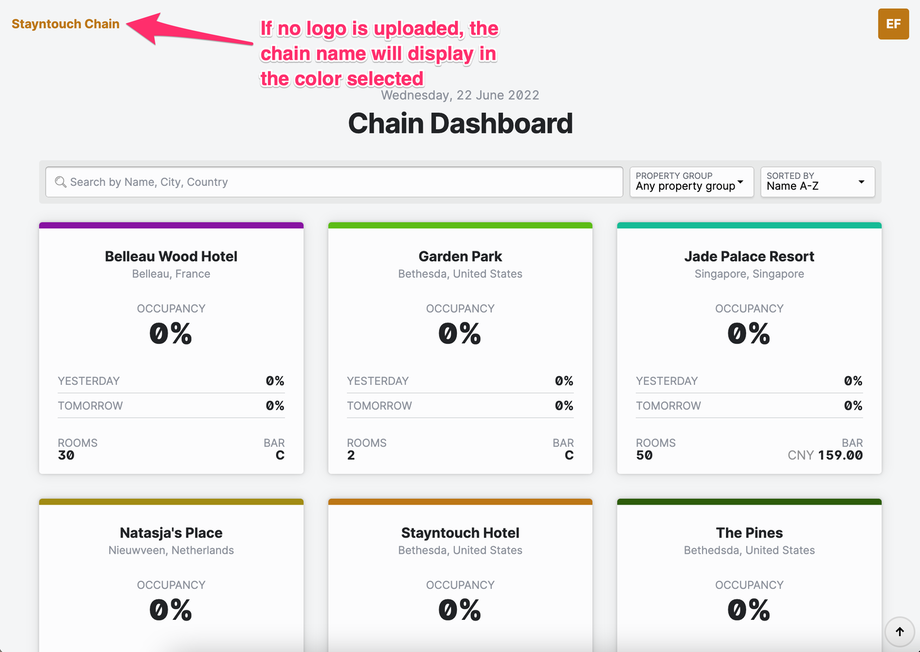Screen dimensions: 920x652
Task: Click the purple color bar on Belleau Wood
Action: click(x=171, y=226)
